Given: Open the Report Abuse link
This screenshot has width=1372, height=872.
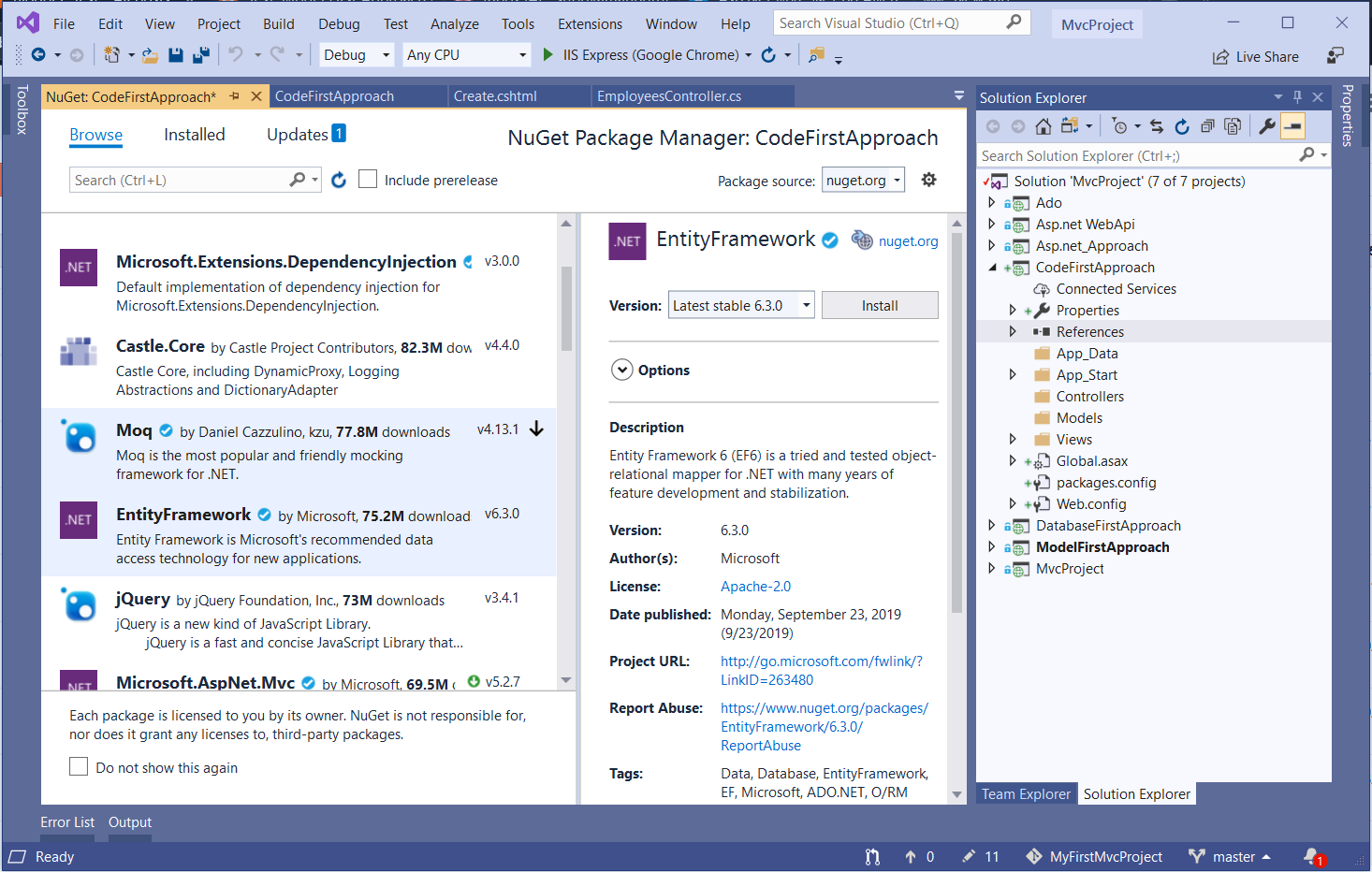Looking at the screenshot, I should (824, 726).
